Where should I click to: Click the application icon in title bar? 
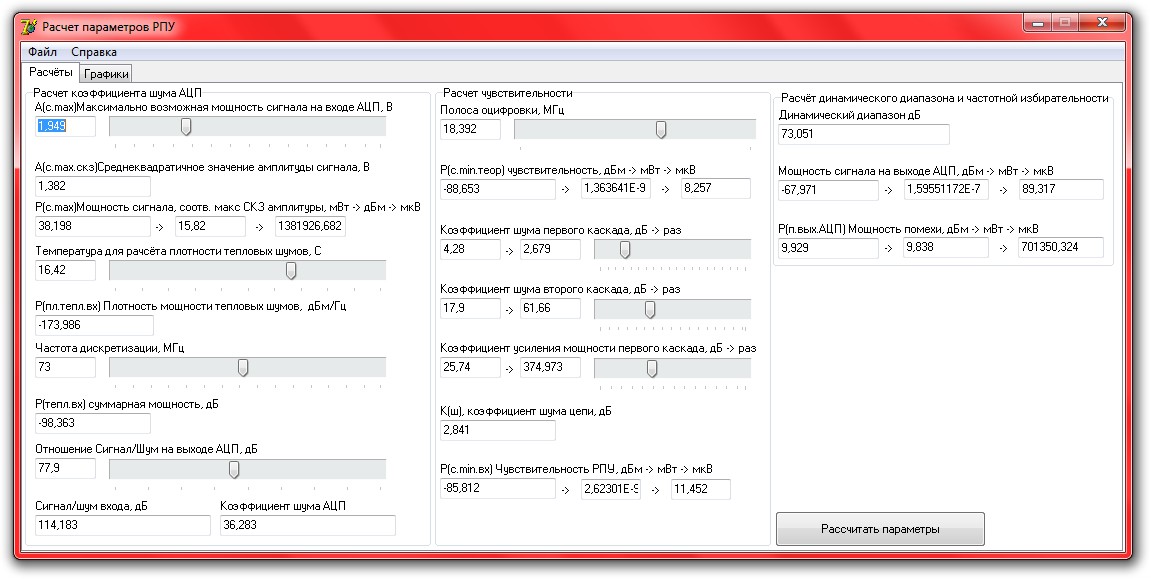28,26
